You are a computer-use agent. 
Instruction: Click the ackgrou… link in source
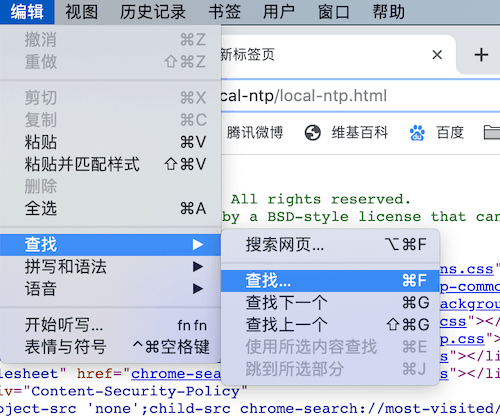[x=470, y=304]
